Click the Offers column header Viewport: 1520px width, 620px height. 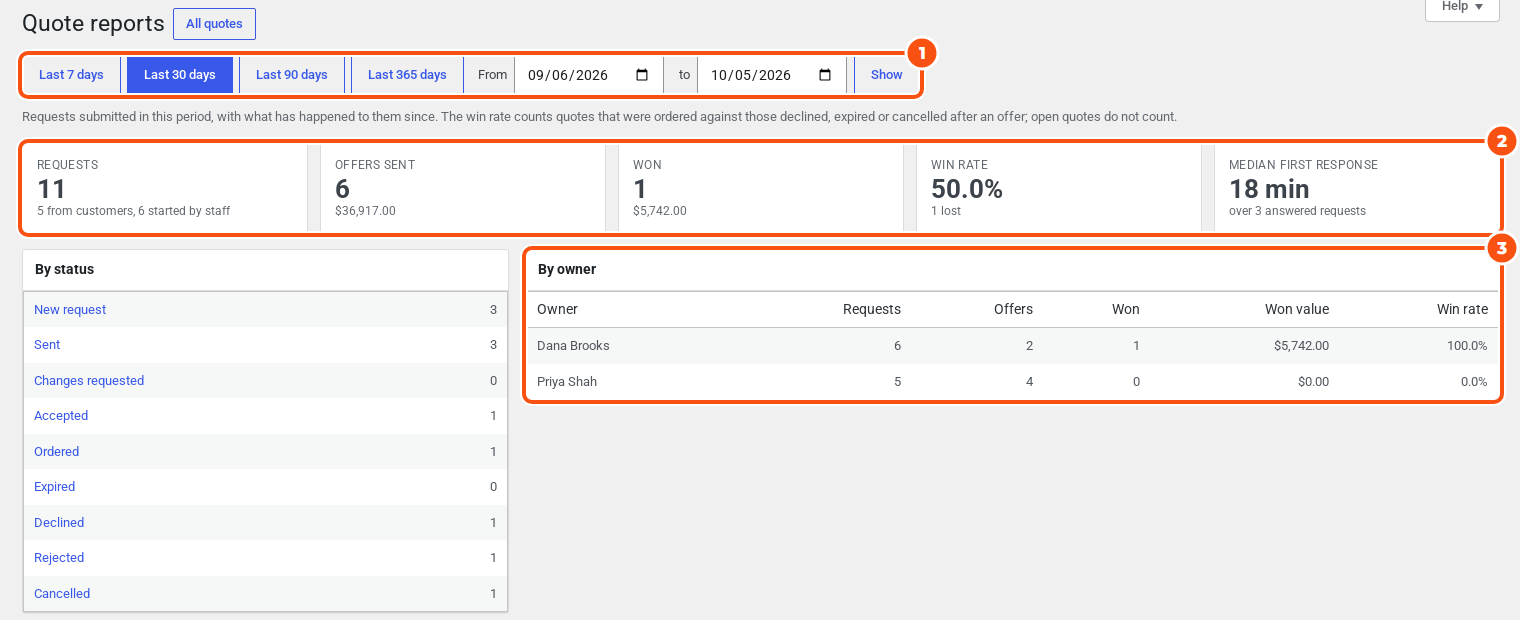tap(1013, 309)
